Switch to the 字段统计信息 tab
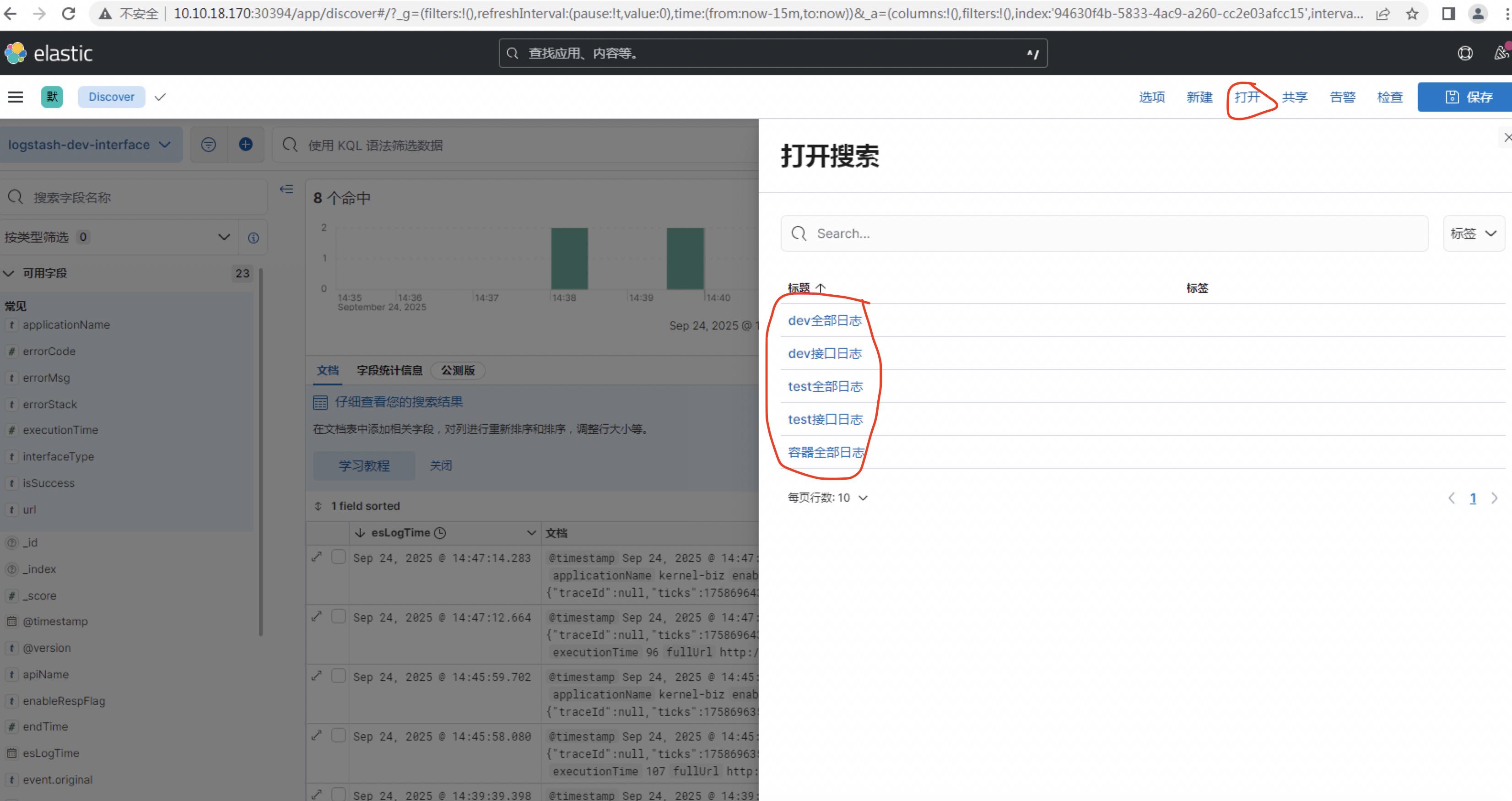 pyautogui.click(x=390, y=371)
